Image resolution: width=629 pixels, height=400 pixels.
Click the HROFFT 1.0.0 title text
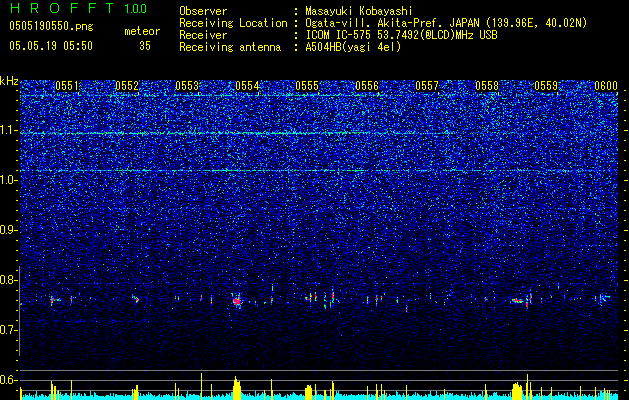click(79, 8)
